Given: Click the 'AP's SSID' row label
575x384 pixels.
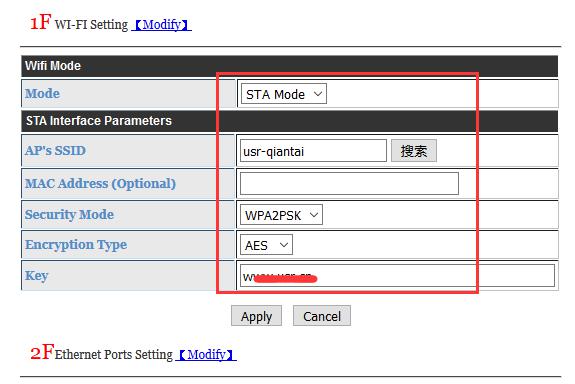Looking at the screenshot, I should pyautogui.click(x=55, y=151).
